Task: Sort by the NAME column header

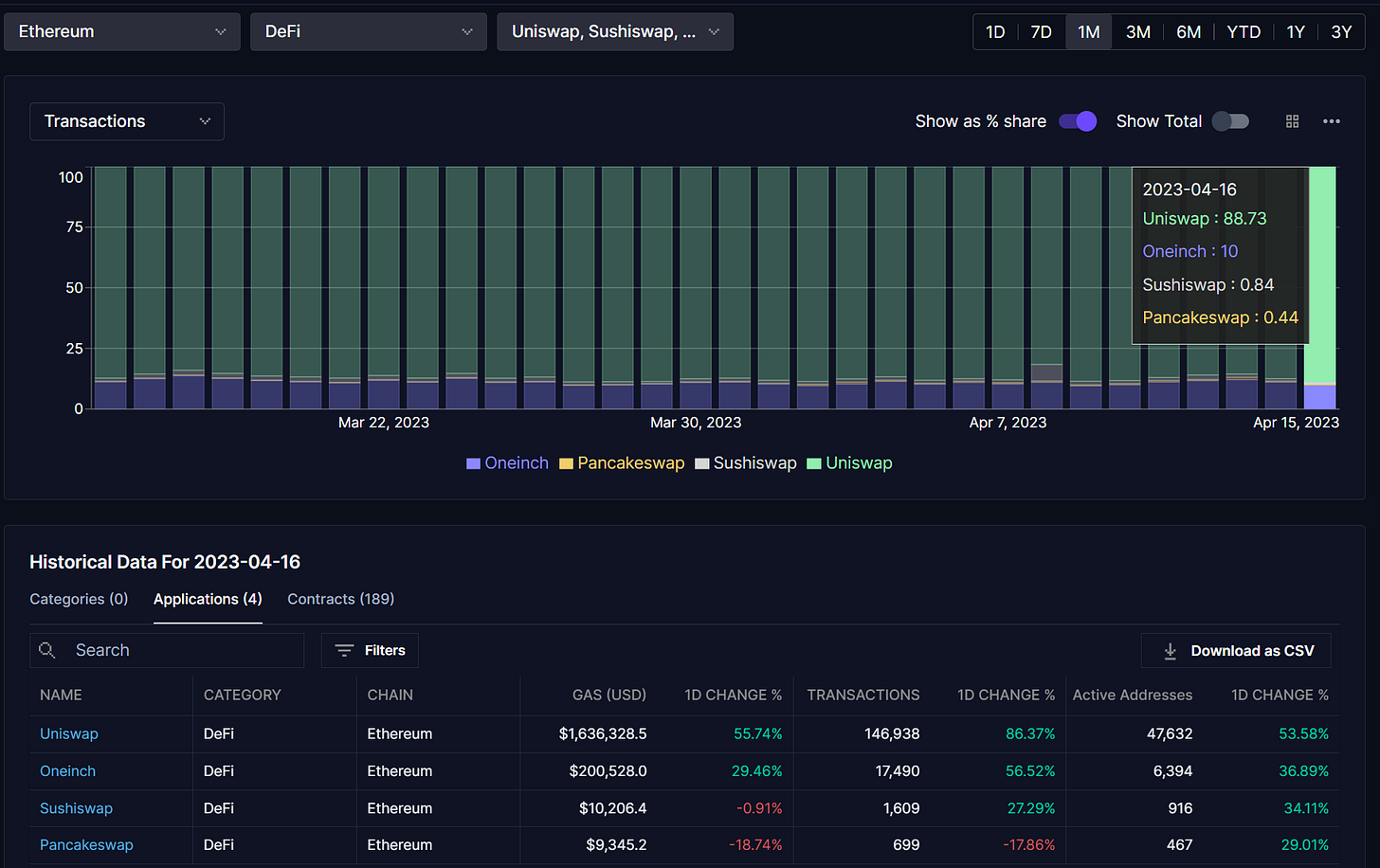Action: (61, 695)
